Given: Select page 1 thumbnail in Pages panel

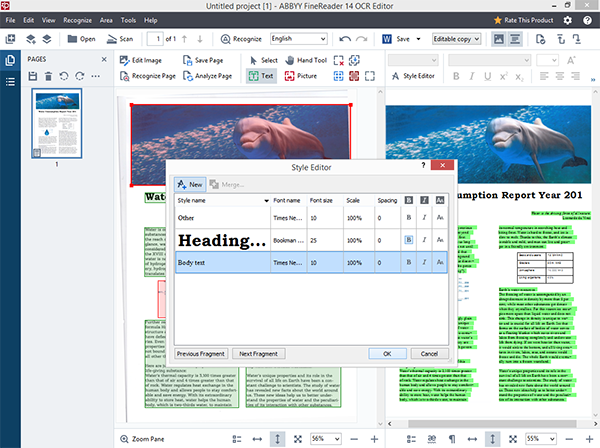Looking at the screenshot, I should point(56,125).
